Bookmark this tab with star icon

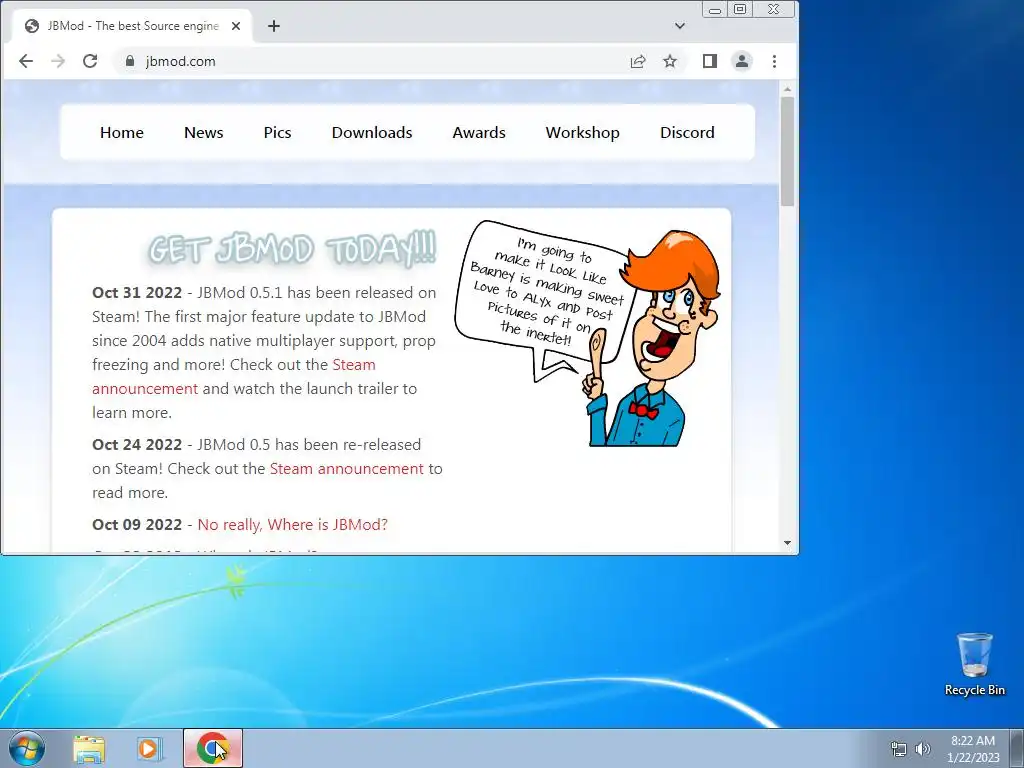(670, 61)
